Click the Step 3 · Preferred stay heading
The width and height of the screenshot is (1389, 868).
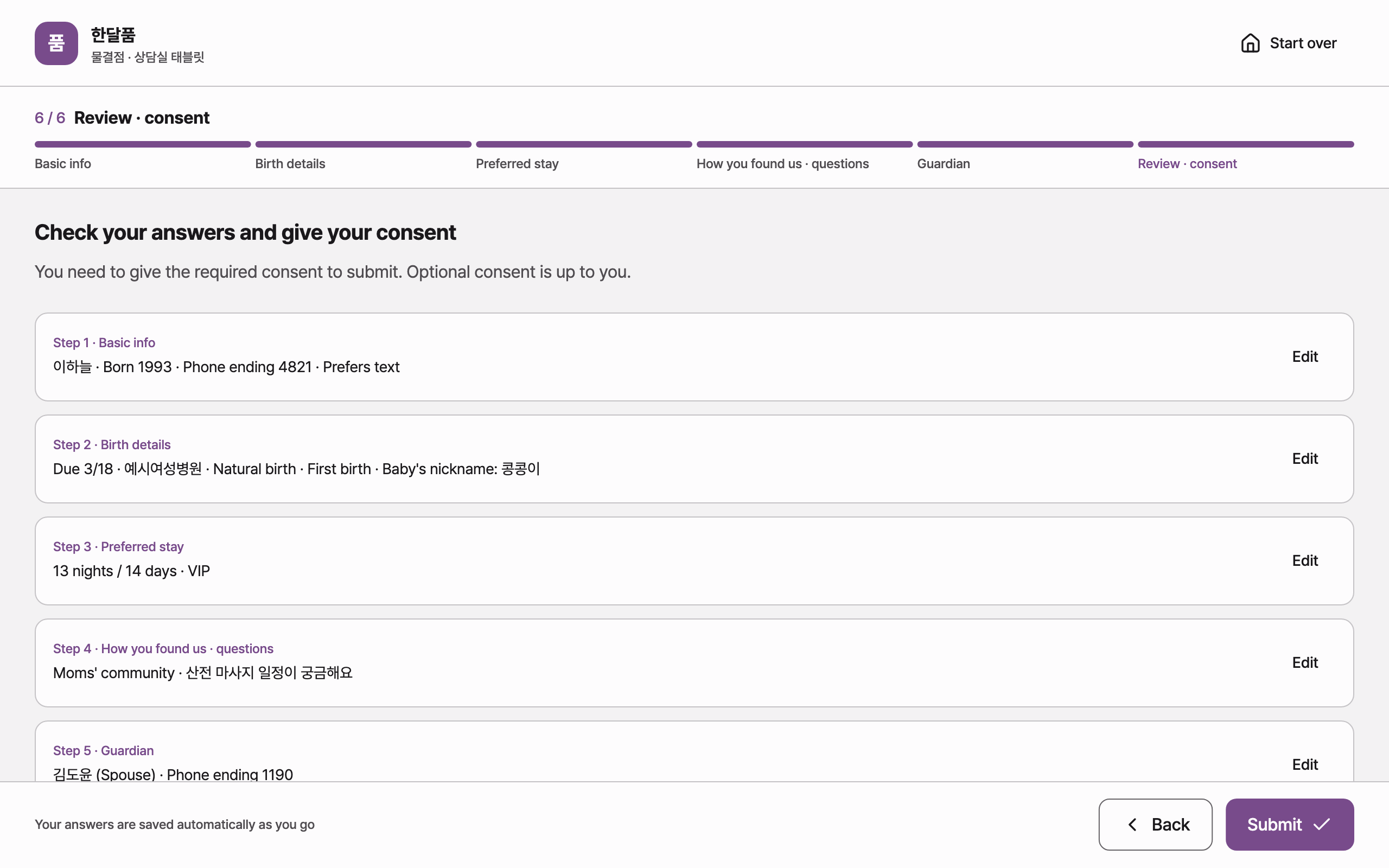118,546
